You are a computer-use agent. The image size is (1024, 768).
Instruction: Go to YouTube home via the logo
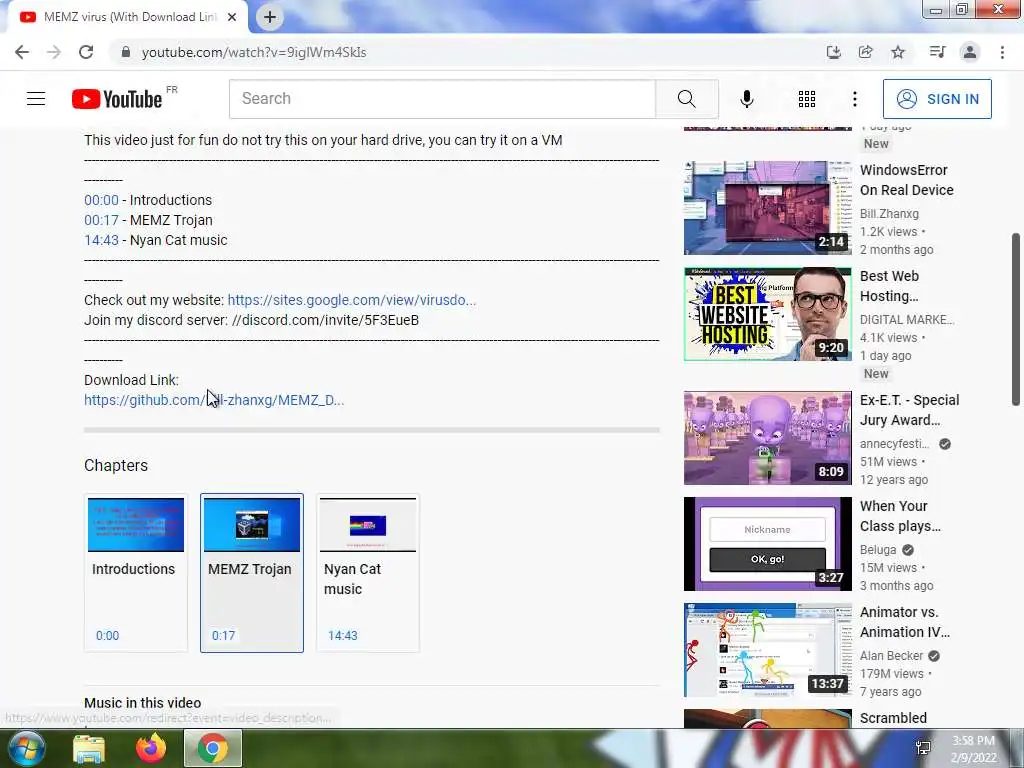tap(118, 99)
